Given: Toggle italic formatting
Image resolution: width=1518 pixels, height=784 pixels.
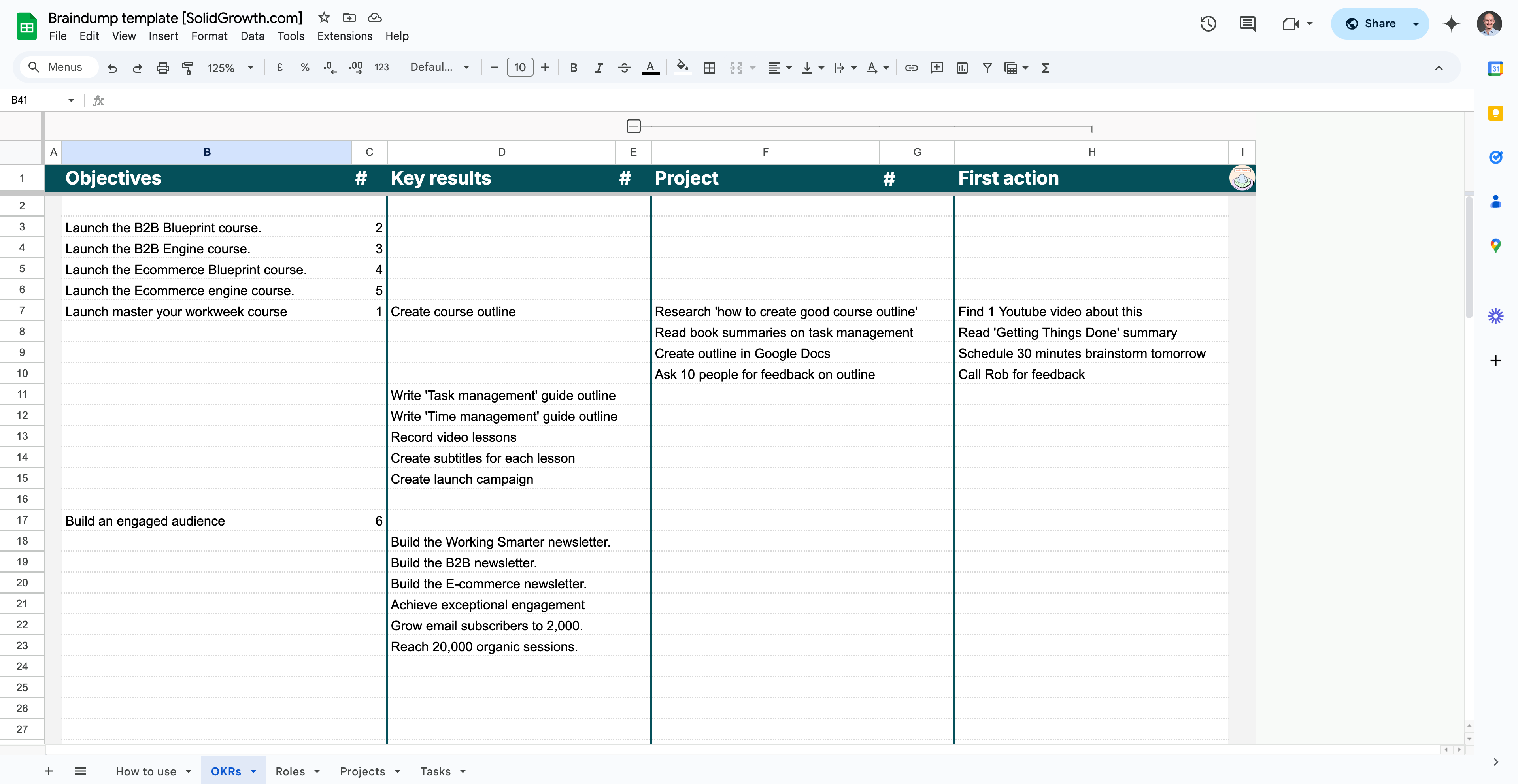Looking at the screenshot, I should pyautogui.click(x=598, y=68).
